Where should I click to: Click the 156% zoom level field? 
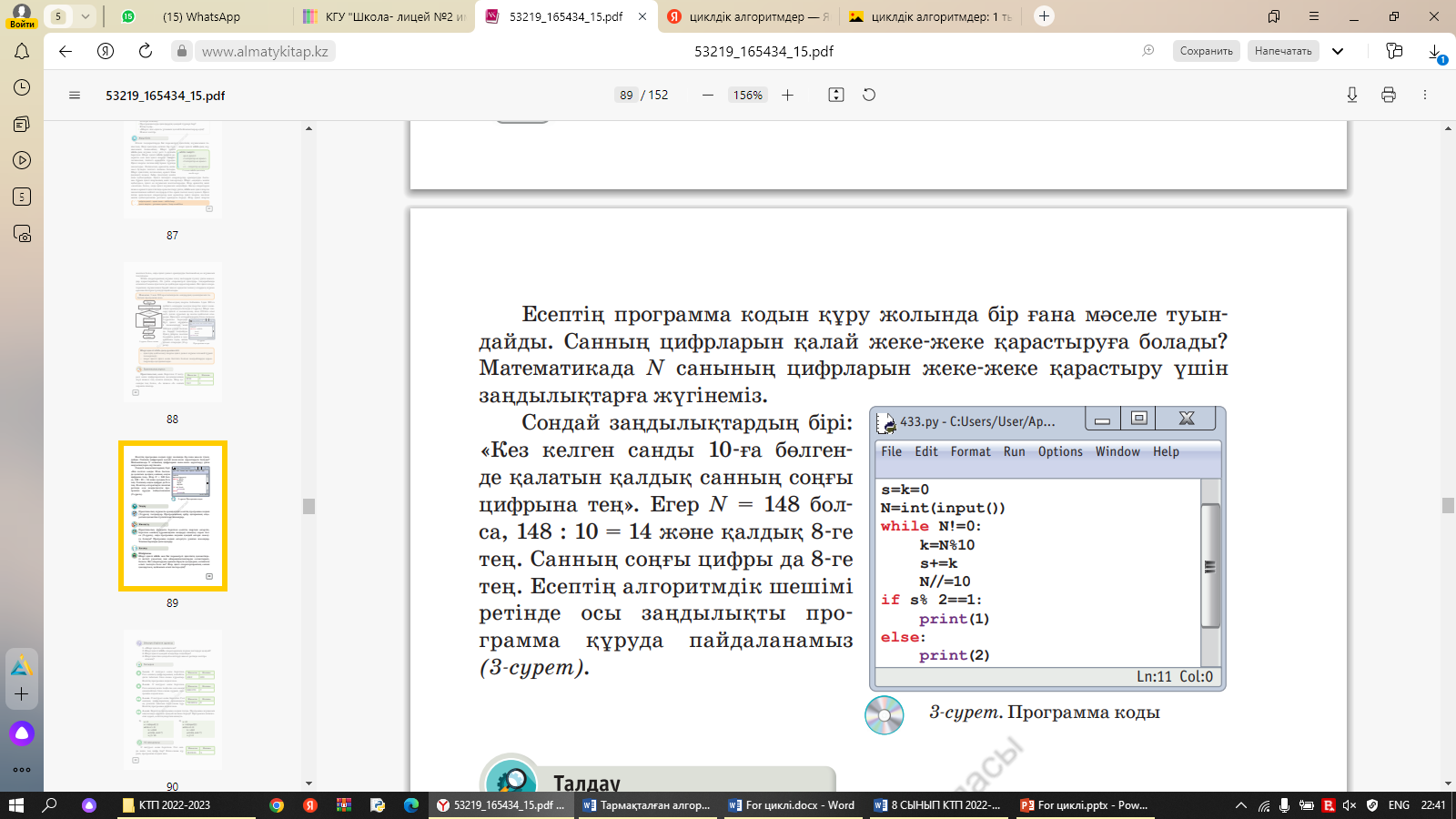pyautogui.click(x=748, y=95)
